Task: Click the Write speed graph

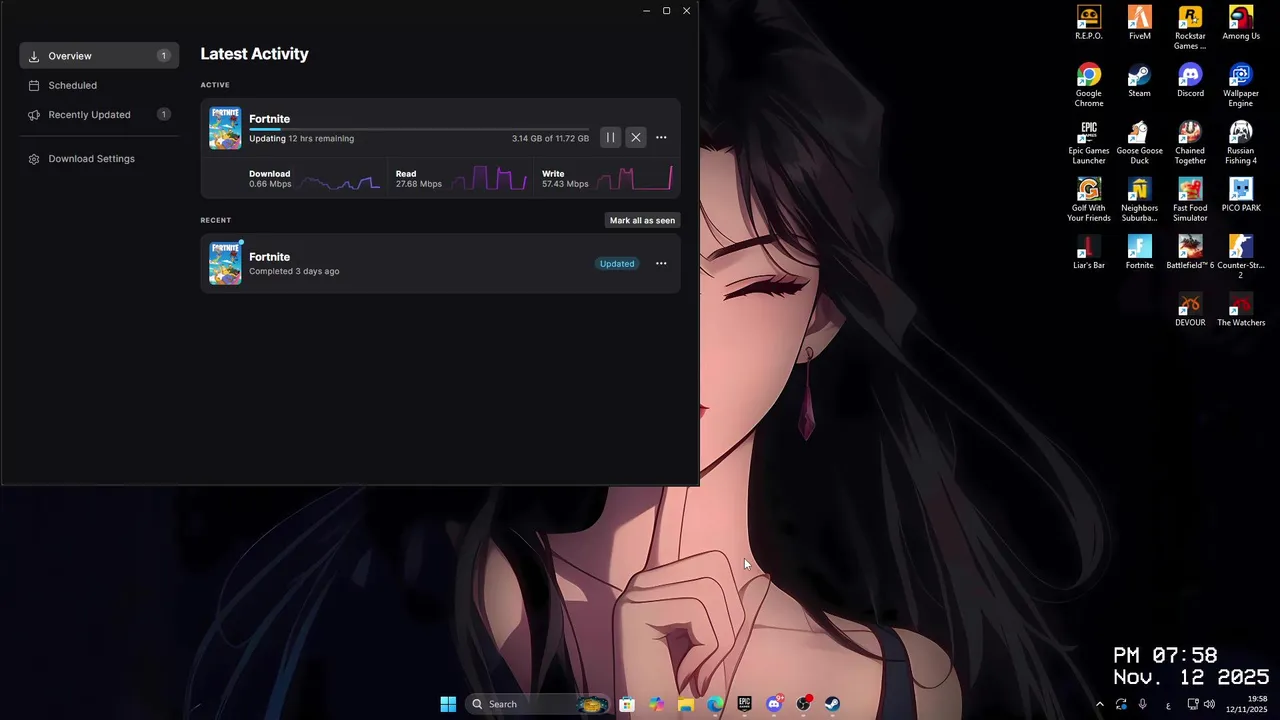Action: [x=634, y=179]
